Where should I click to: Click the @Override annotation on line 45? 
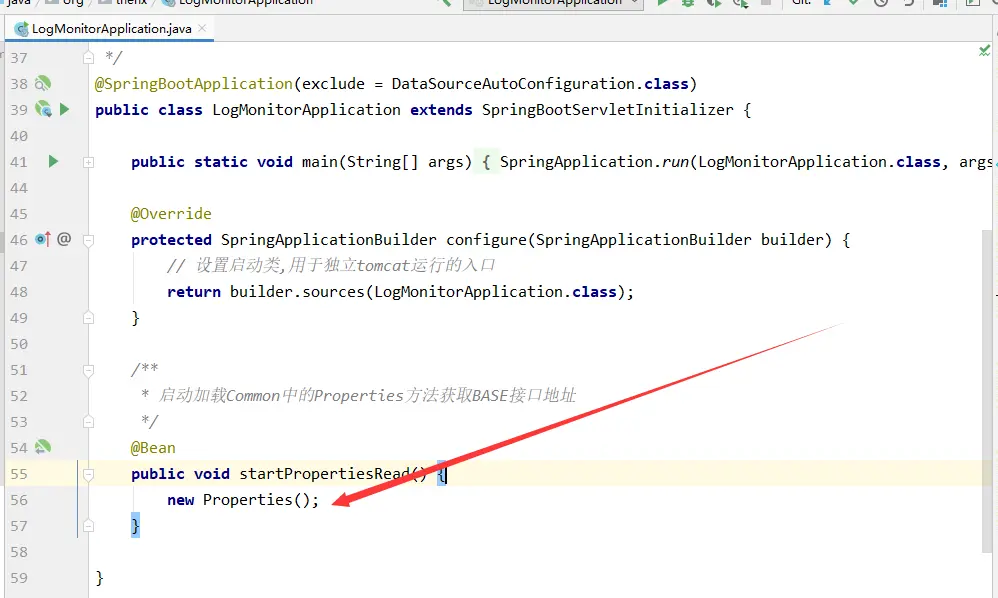click(x=171, y=214)
